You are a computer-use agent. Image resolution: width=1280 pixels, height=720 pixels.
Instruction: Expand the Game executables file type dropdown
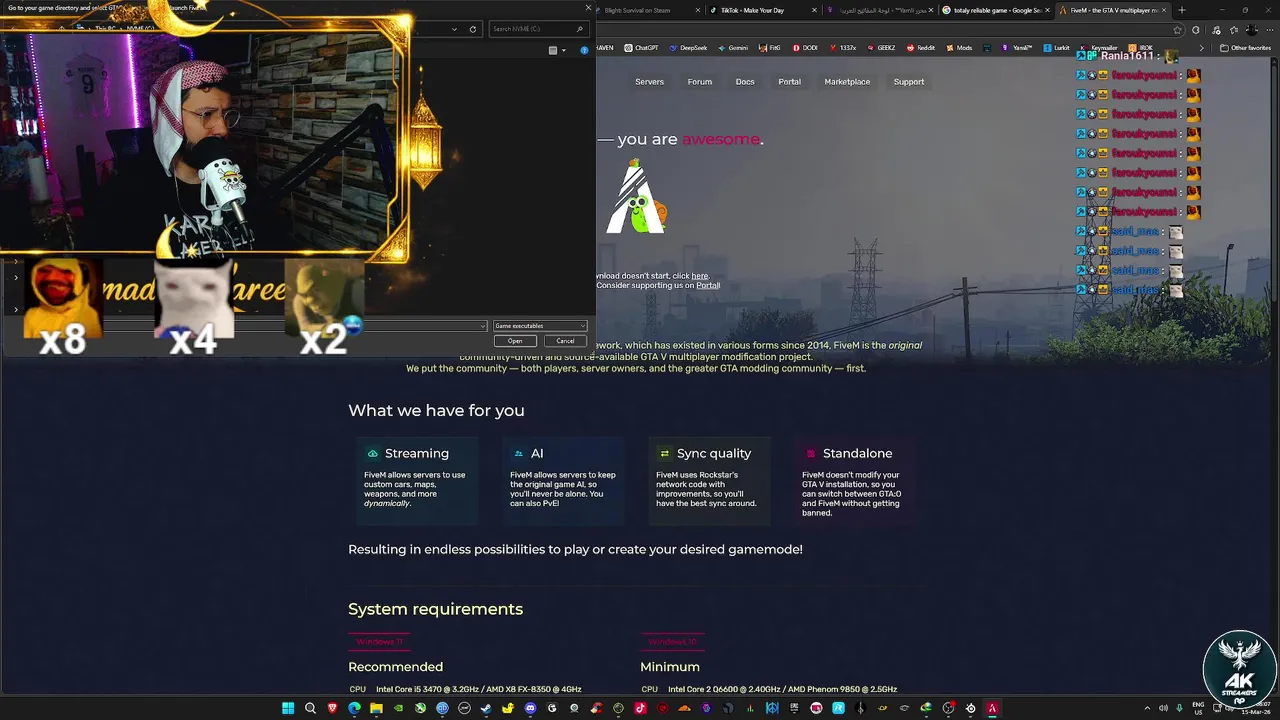540,326
